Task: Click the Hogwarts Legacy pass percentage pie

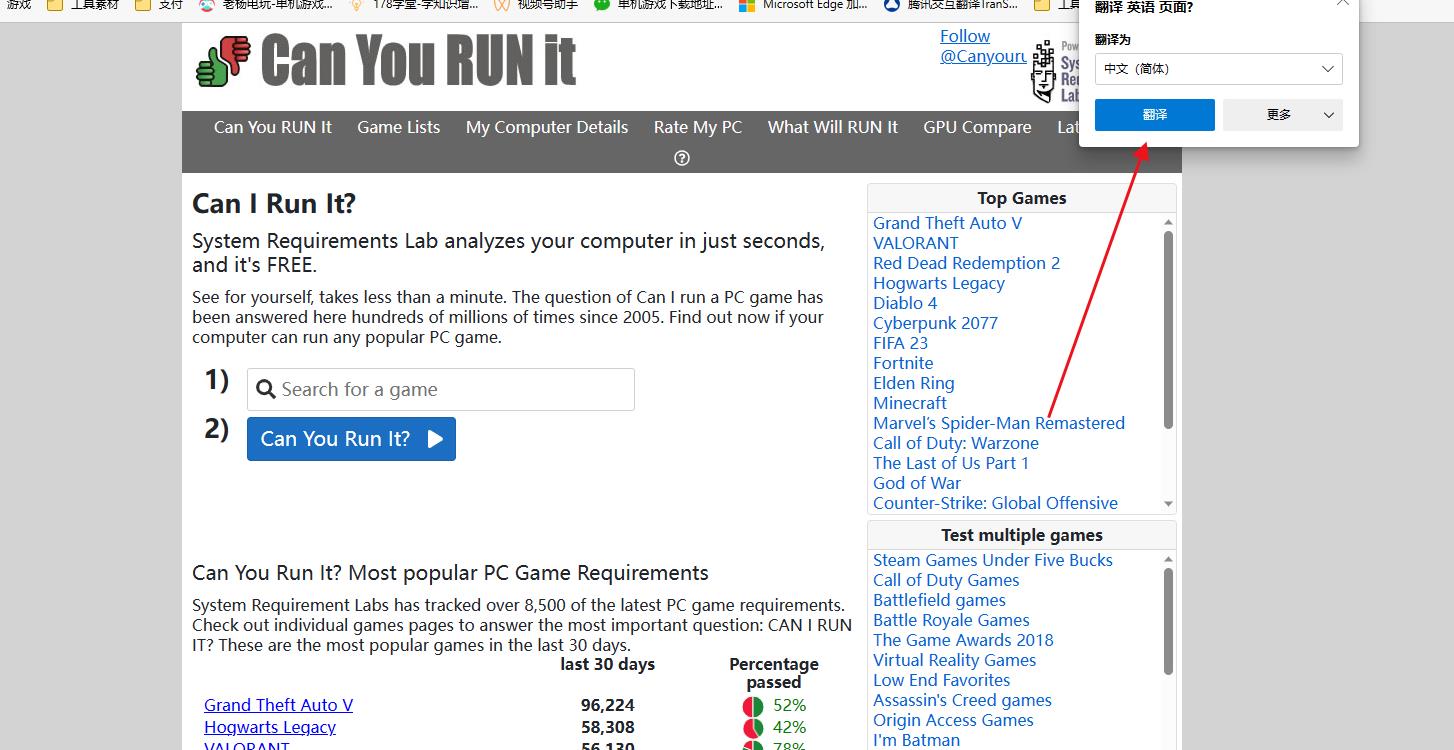Action: (x=753, y=728)
